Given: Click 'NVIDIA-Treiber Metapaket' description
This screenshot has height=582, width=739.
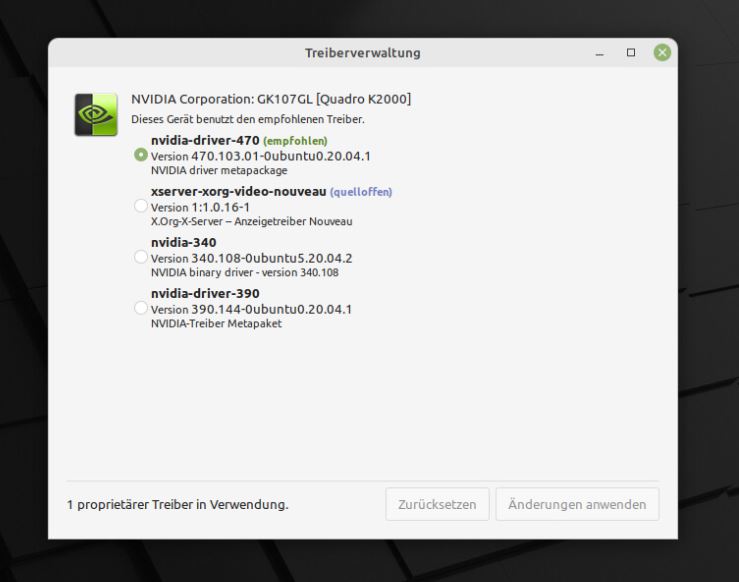Looking at the screenshot, I should pos(216,323).
